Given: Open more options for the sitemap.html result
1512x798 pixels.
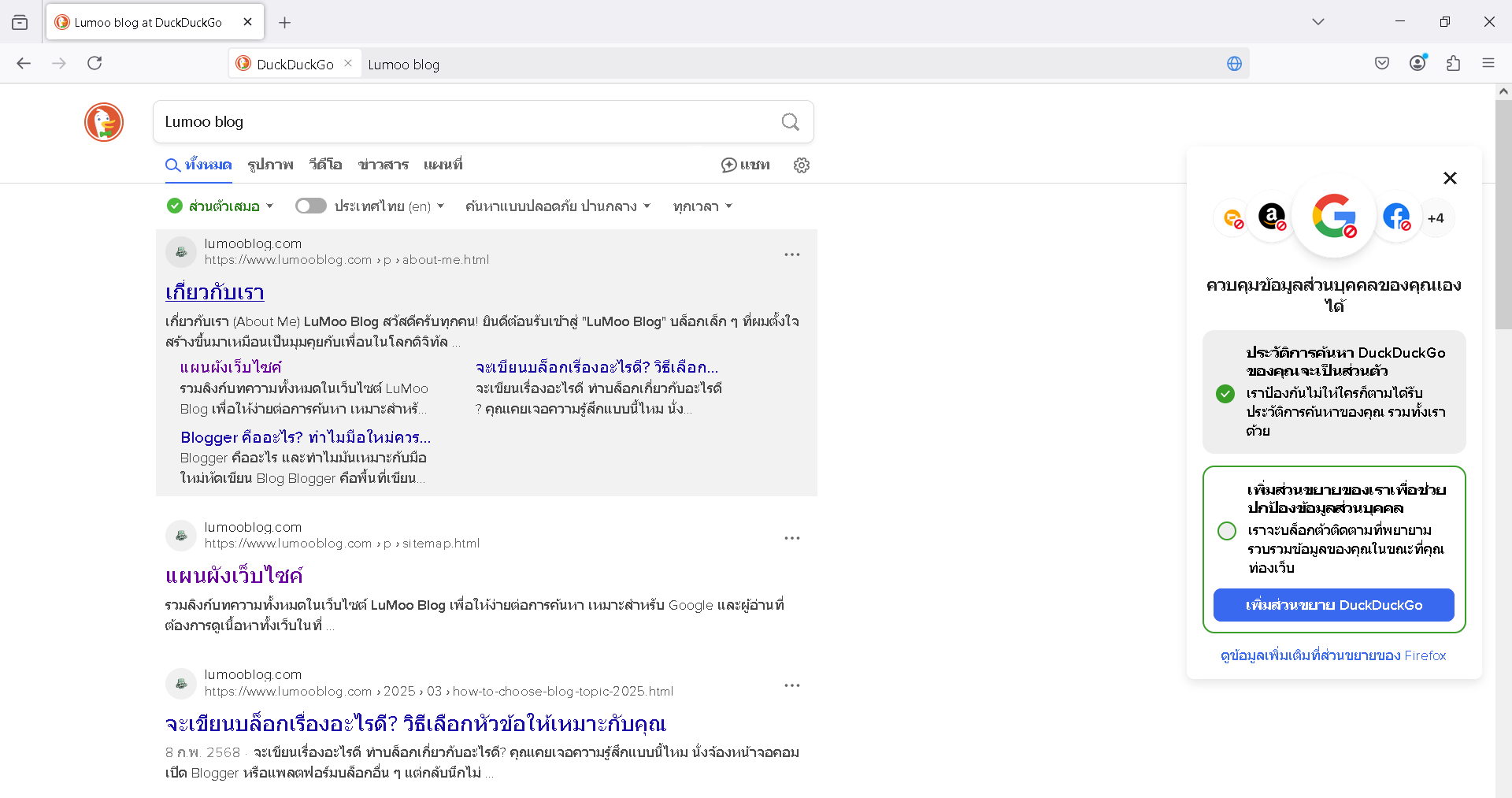Looking at the screenshot, I should (x=792, y=538).
